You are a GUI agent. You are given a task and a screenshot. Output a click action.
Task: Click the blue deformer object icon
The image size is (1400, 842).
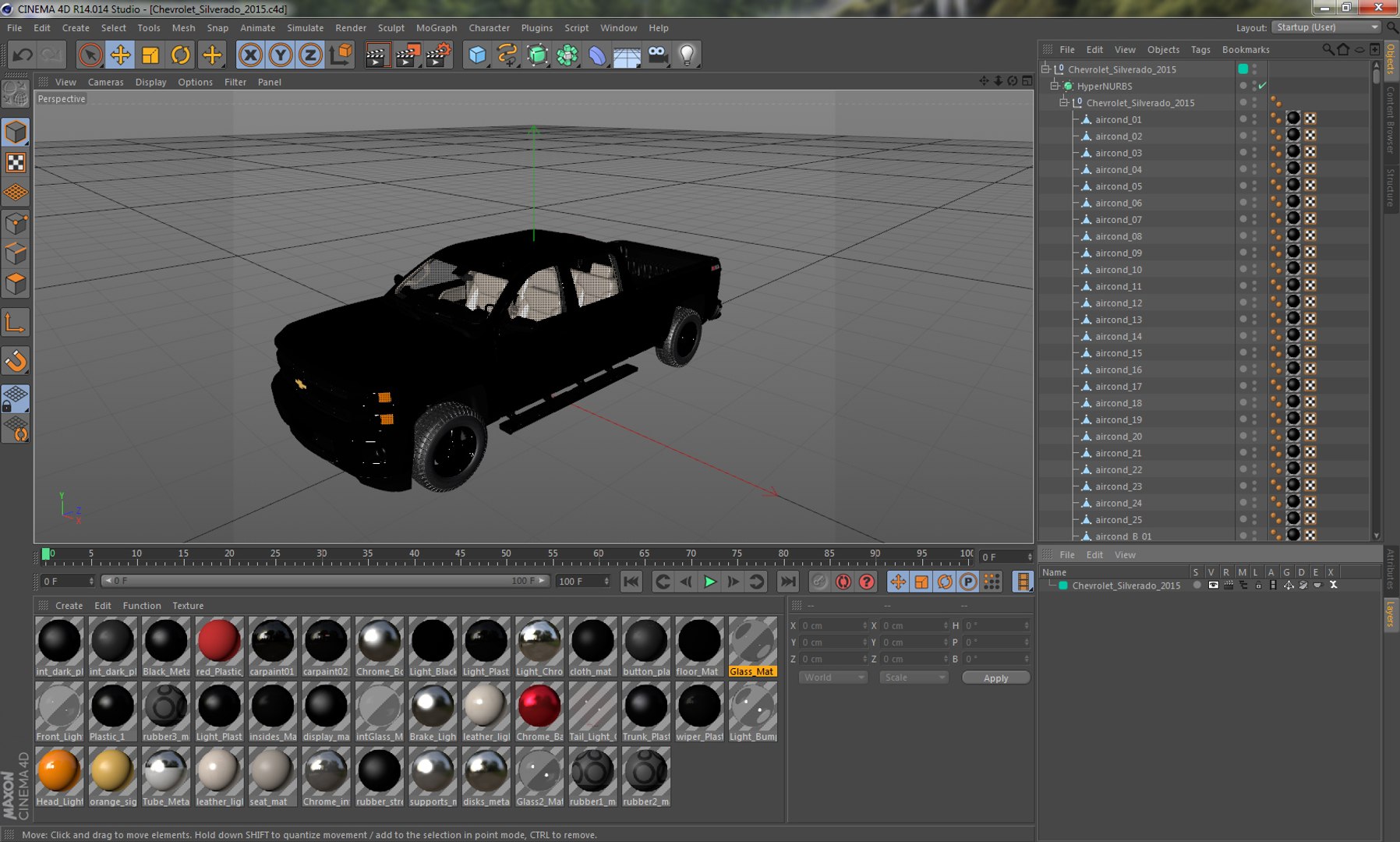click(x=597, y=55)
